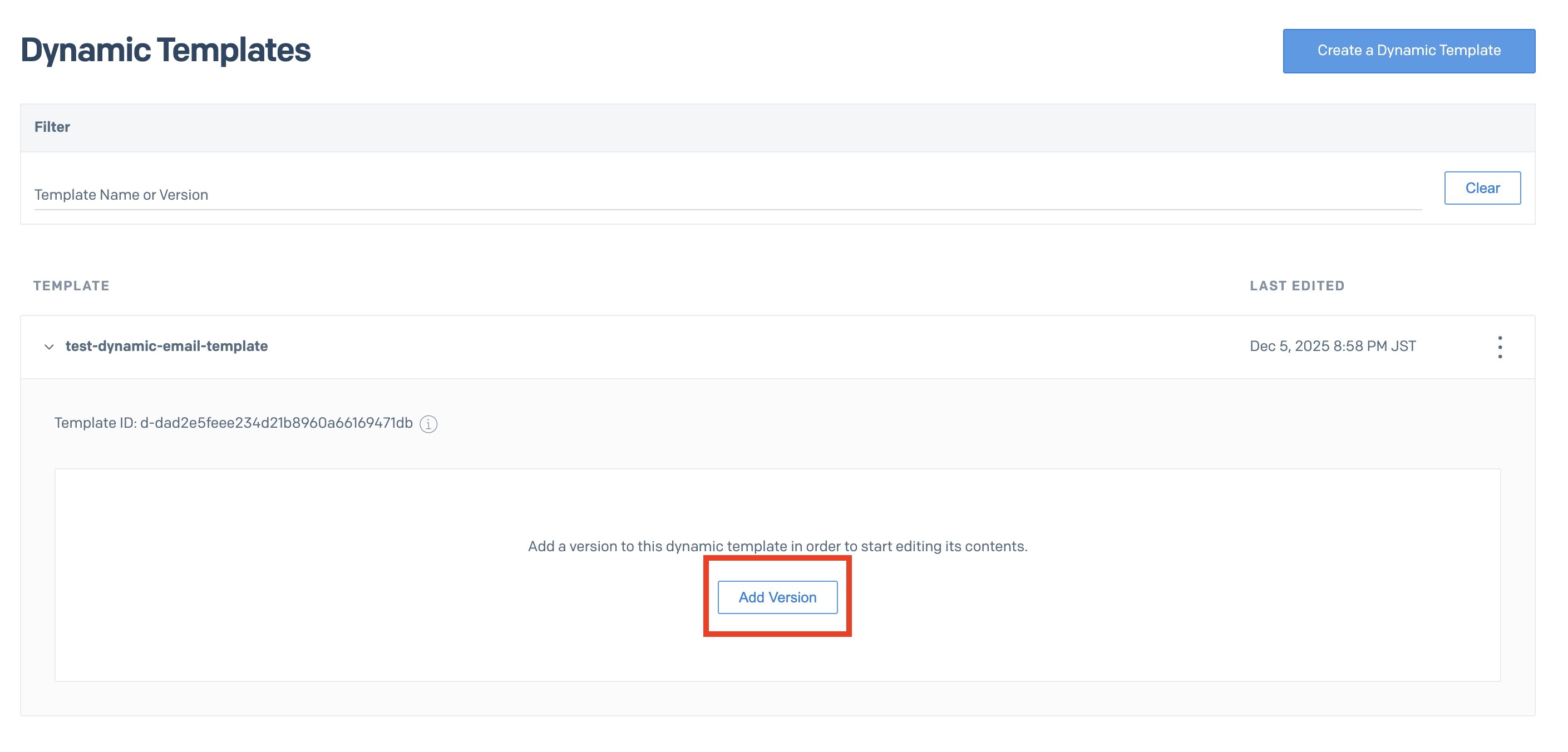The height and width of the screenshot is (752, 1568).
Task: Select the test-dynamic-email-template name
Action: point(166,346)
